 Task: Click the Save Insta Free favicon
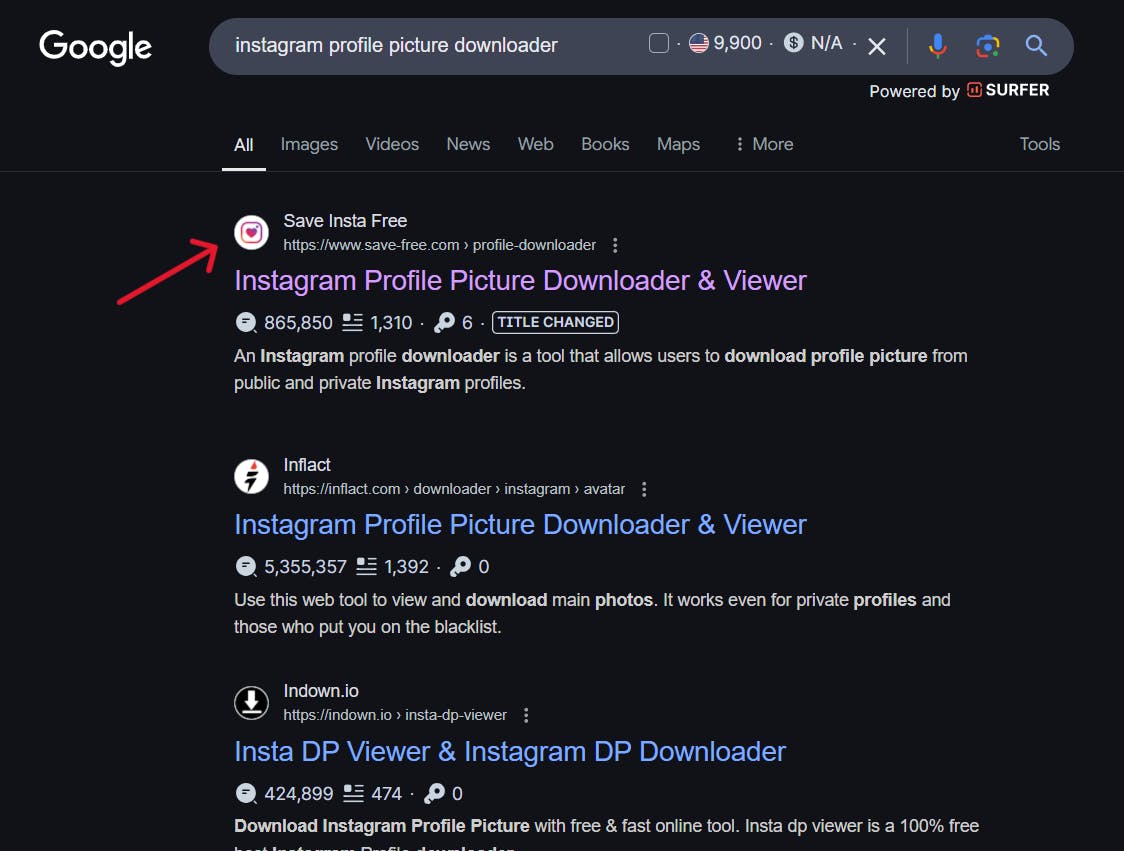coord(252,232)
